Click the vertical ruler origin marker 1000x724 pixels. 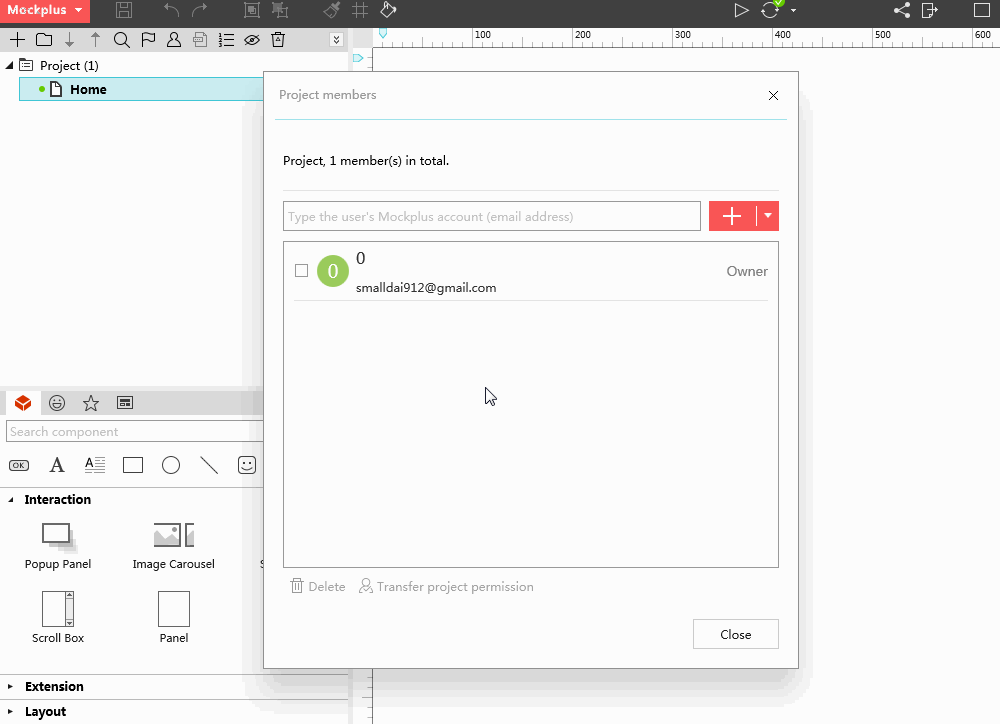click(x=358, y=58)
